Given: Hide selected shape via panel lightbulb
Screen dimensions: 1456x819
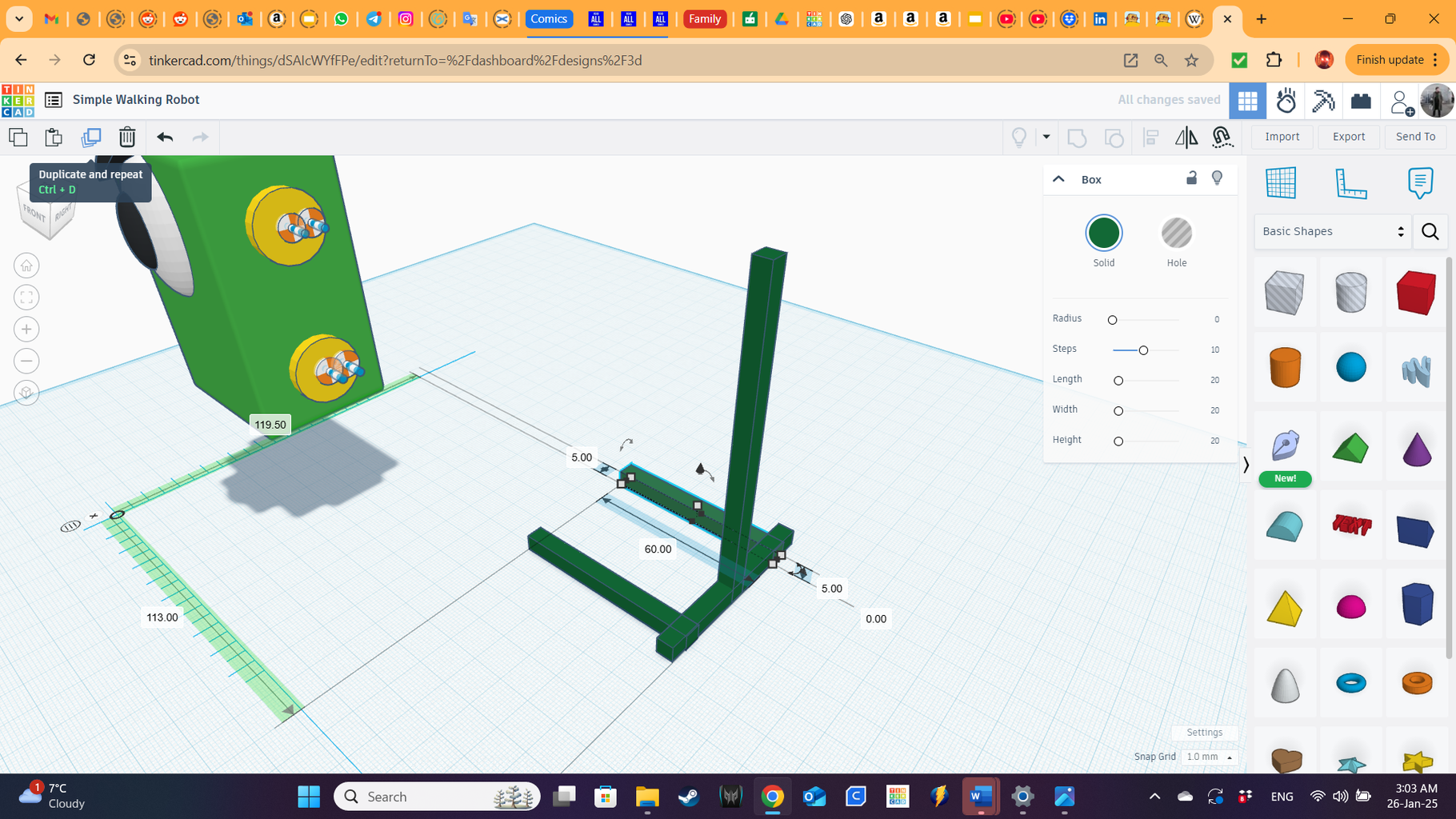Looking at the screenshot, I should 1217,178.
